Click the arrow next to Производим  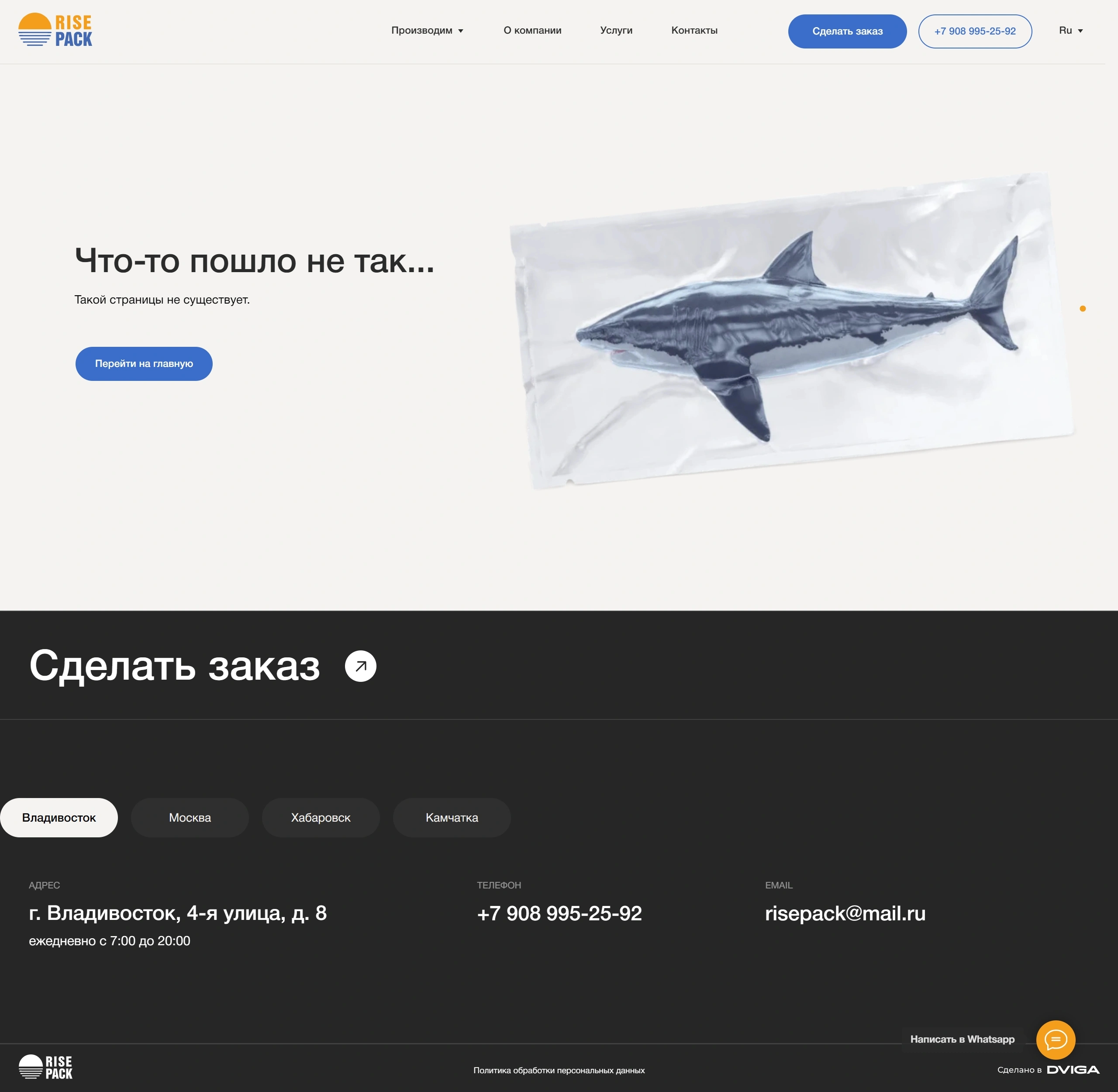460,31
